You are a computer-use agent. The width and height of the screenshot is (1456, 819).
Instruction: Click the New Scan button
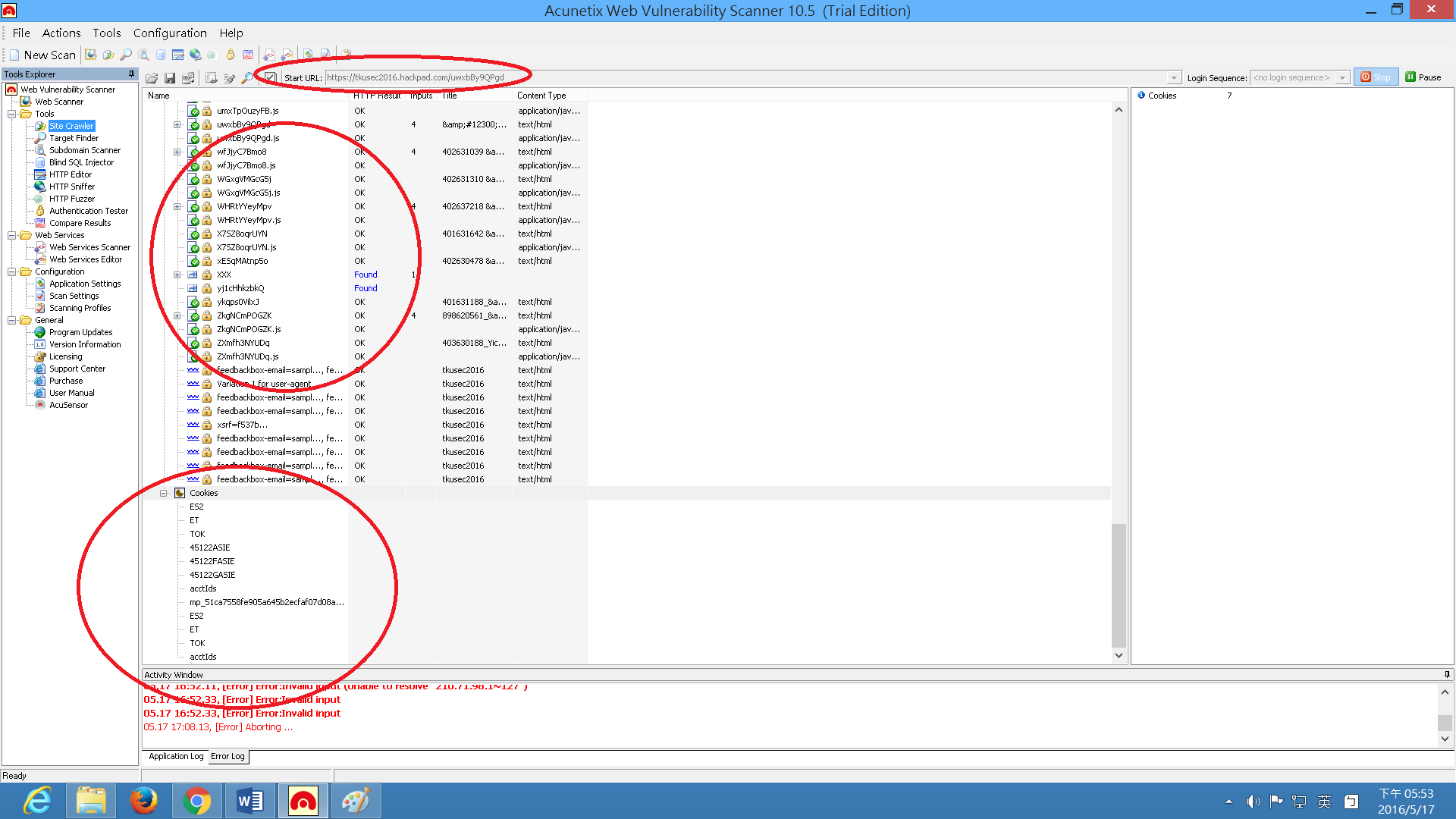pos(42,55)
